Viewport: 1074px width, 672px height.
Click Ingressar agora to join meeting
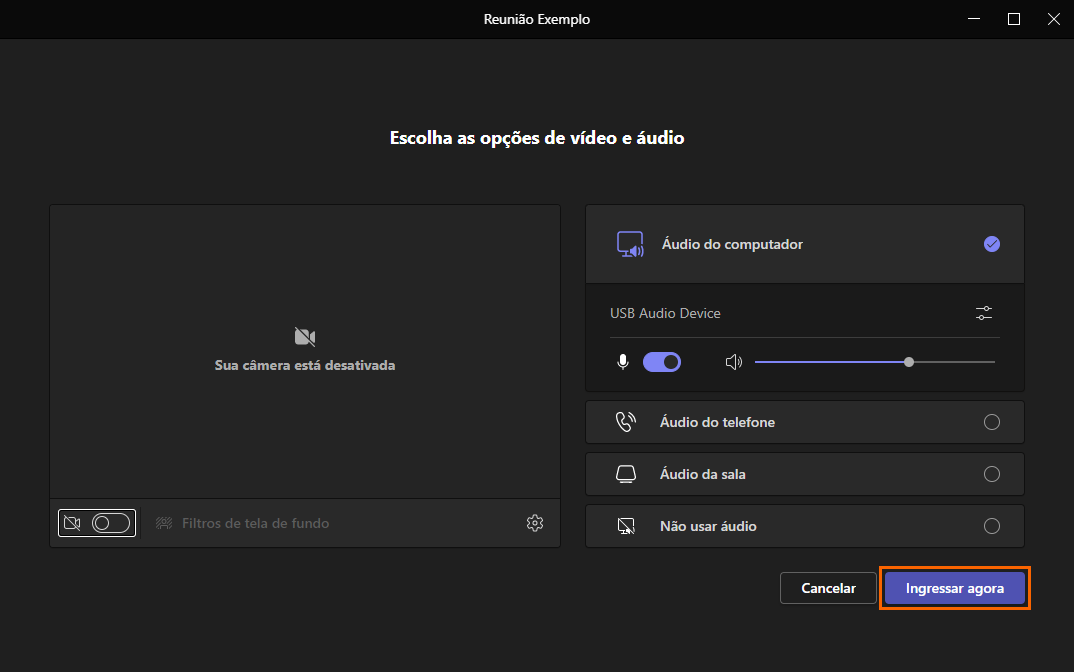[955, 588]
